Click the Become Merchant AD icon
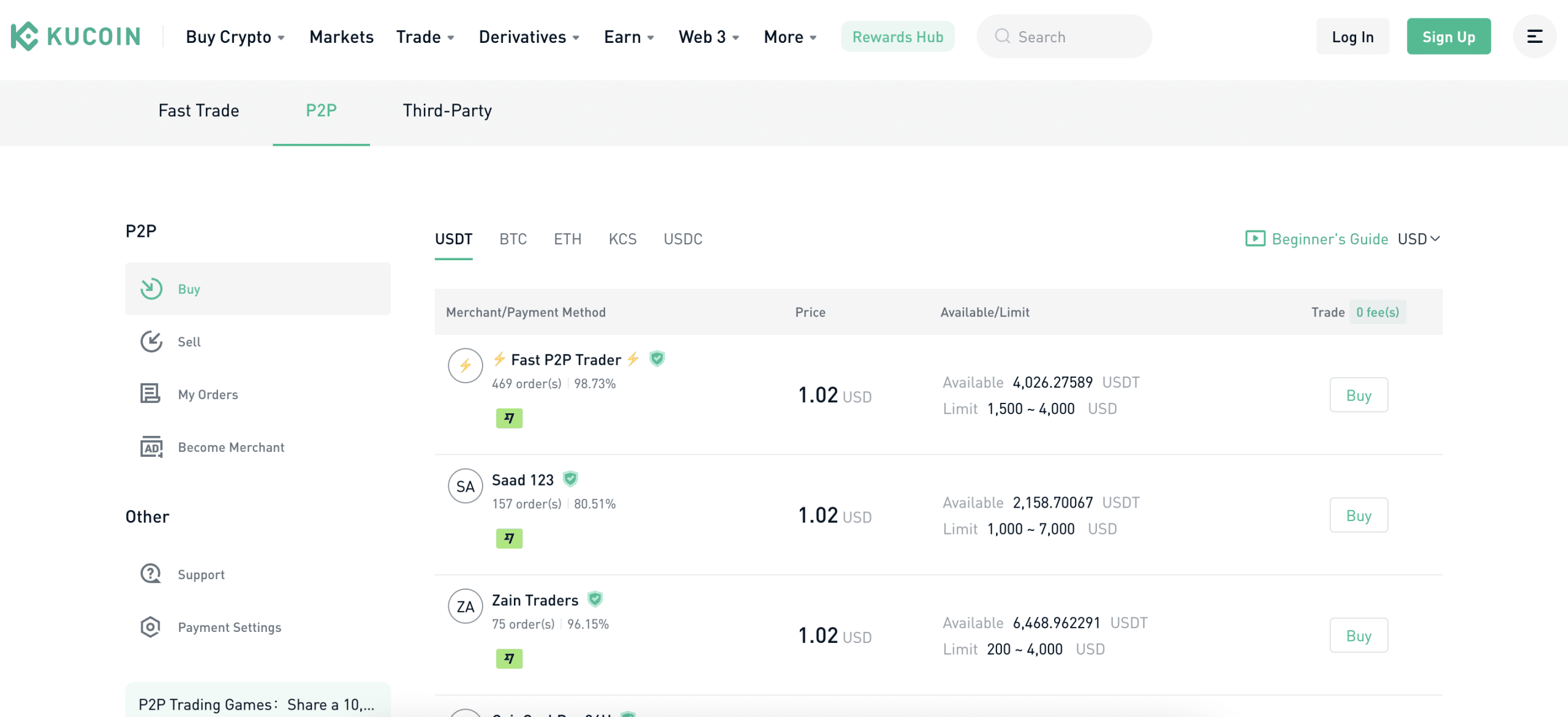 151,447
